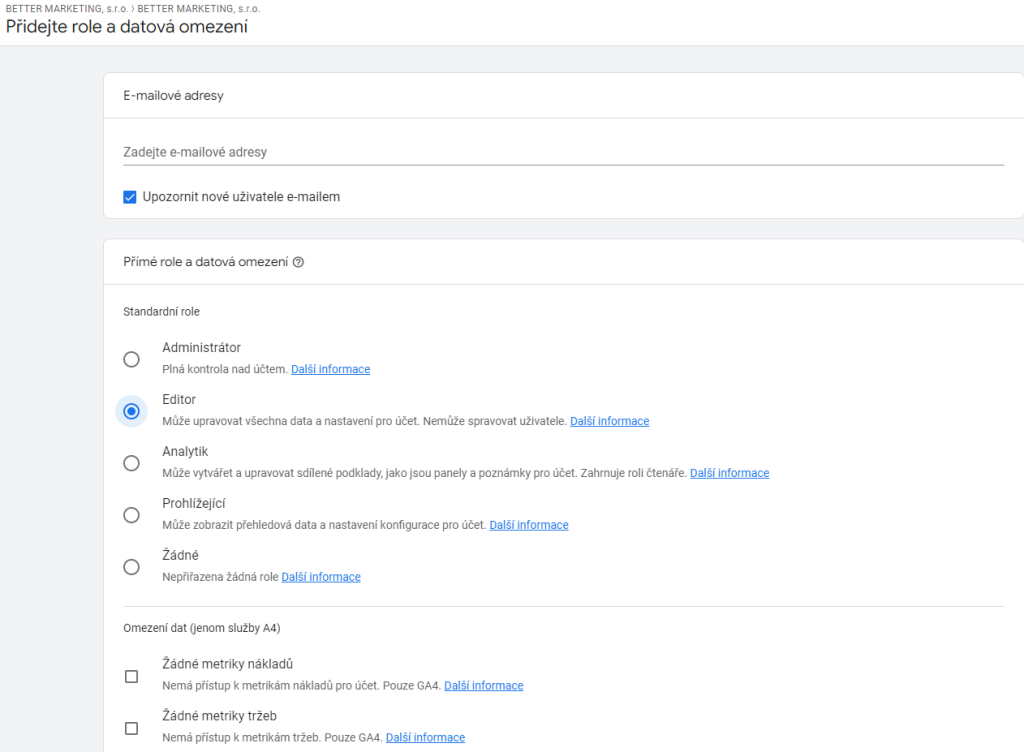This screenshot has width=1024, height=752.
Task: Select the Administrátor role radio button
Action: [x=131, y=359]
